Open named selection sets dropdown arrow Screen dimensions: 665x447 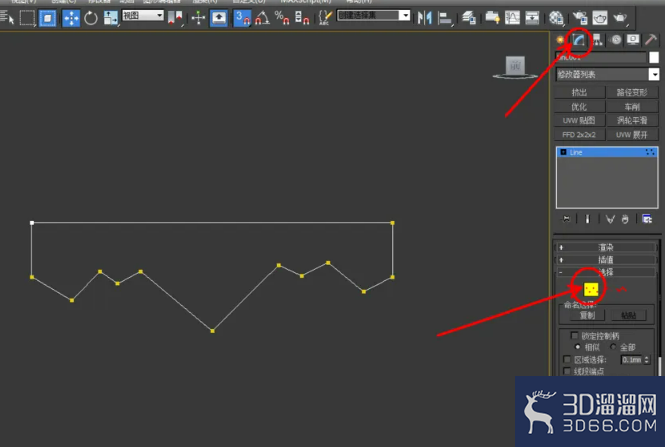405,16
